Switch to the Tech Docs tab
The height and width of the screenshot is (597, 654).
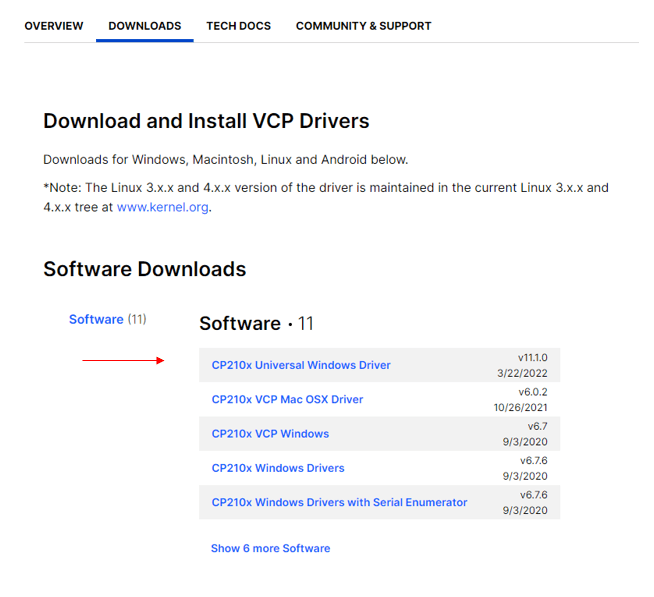(x=238, y=26)
